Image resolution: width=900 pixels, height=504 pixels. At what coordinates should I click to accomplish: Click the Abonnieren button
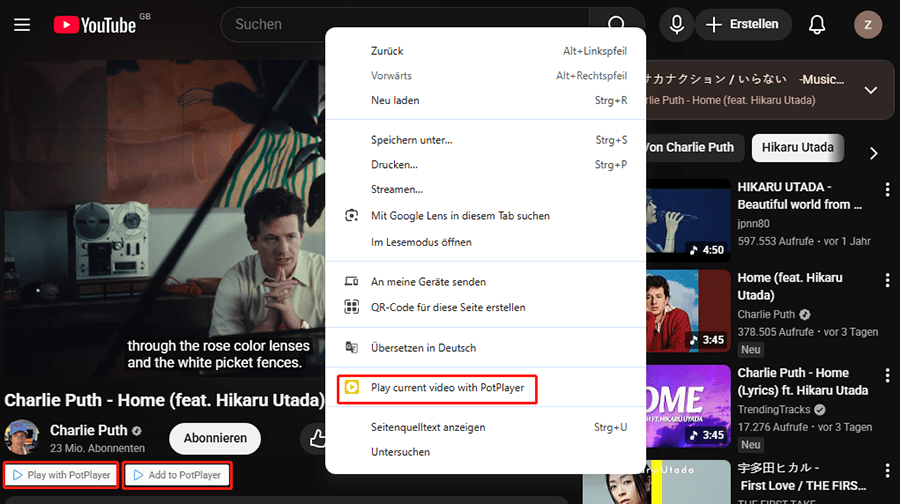click(x=215, y=439)
